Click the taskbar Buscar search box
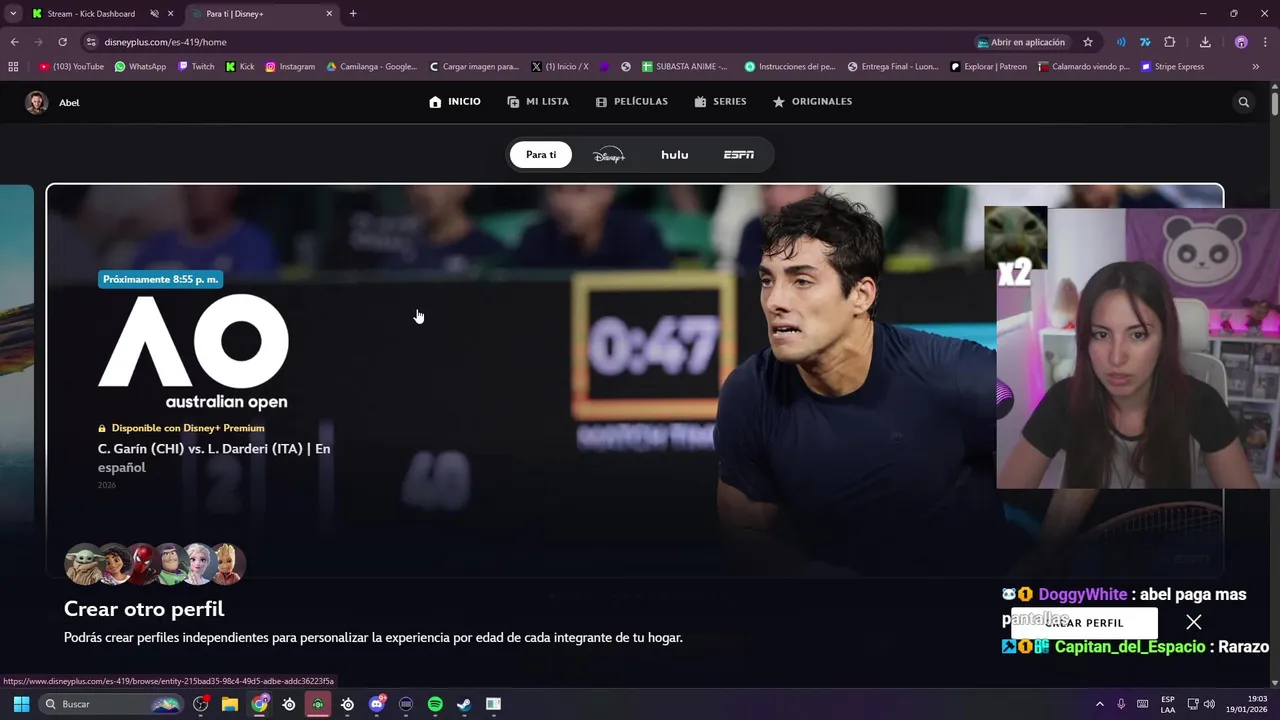 (x=112, y=704)
